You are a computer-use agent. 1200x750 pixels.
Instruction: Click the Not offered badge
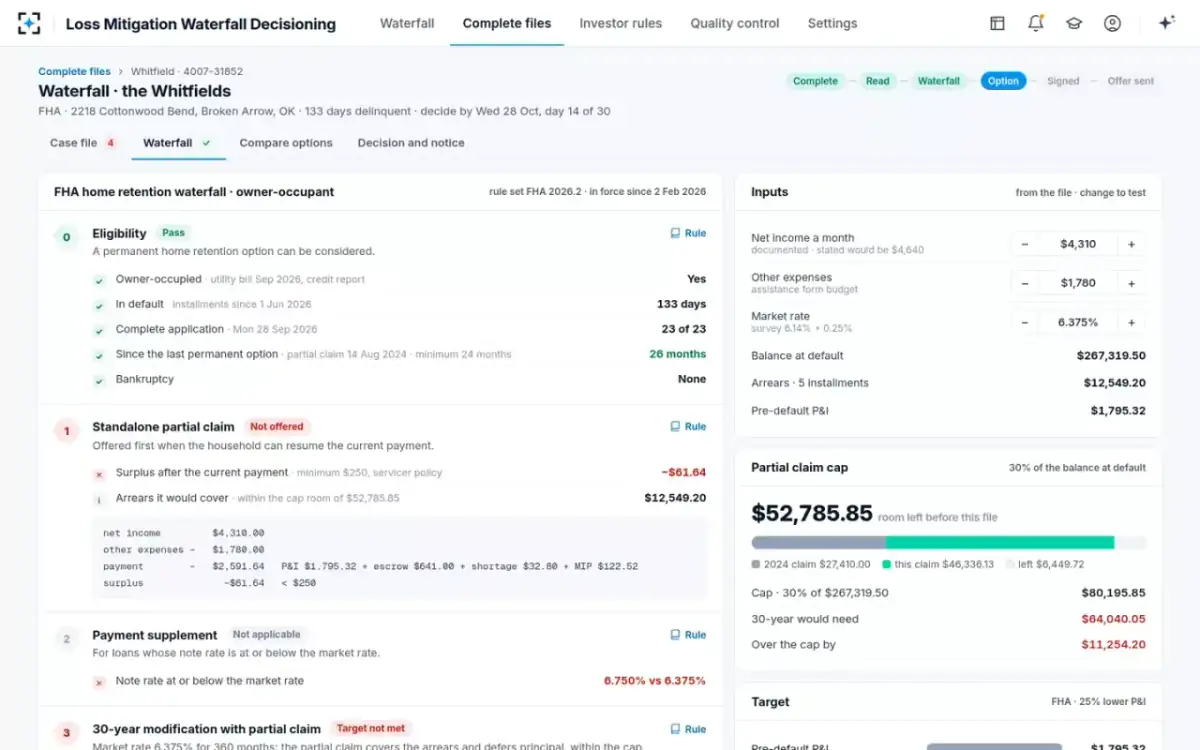(277, 426)
